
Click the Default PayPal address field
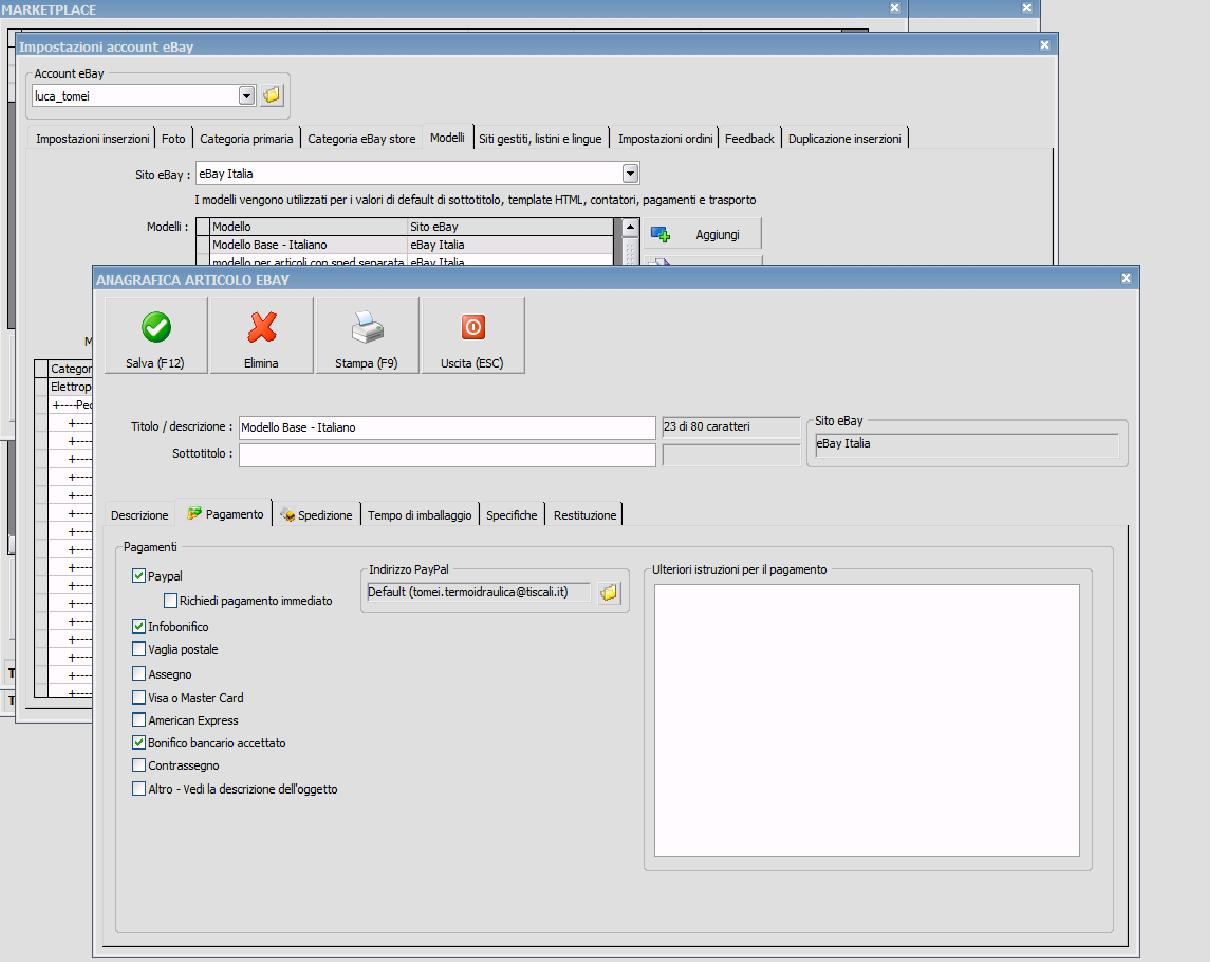click(x=479, y=593)
